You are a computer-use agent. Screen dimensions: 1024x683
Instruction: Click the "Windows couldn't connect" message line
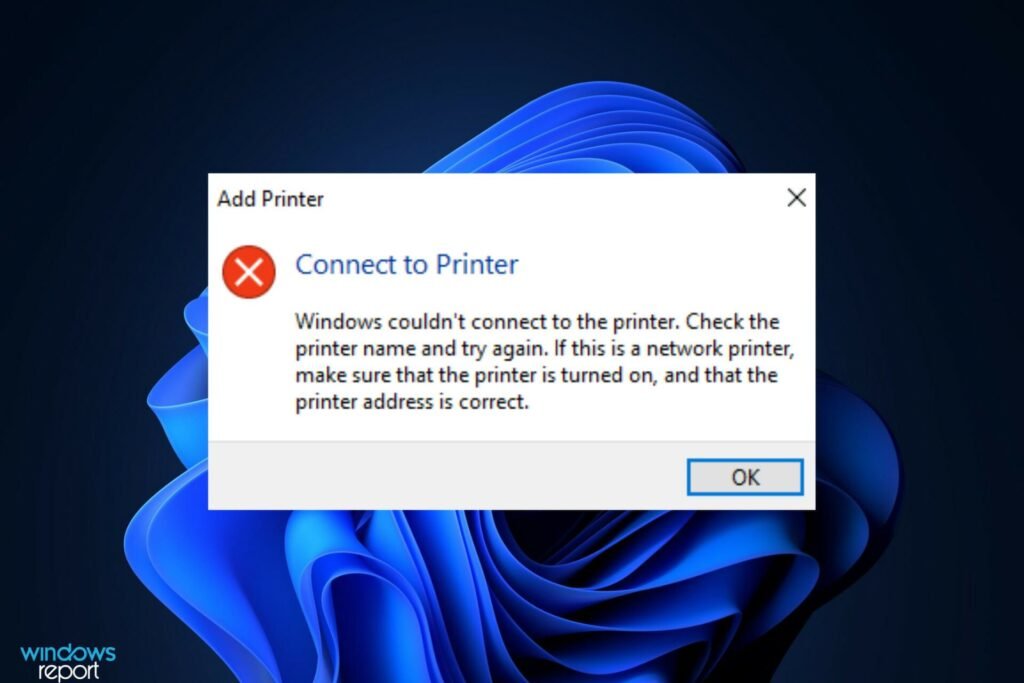[x=537, y=321]
